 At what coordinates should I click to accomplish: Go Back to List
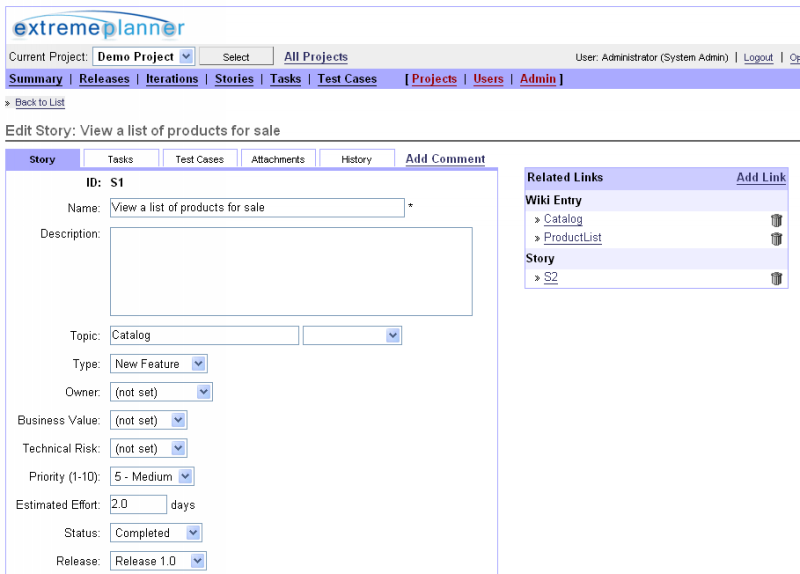[x=40, y=103]
